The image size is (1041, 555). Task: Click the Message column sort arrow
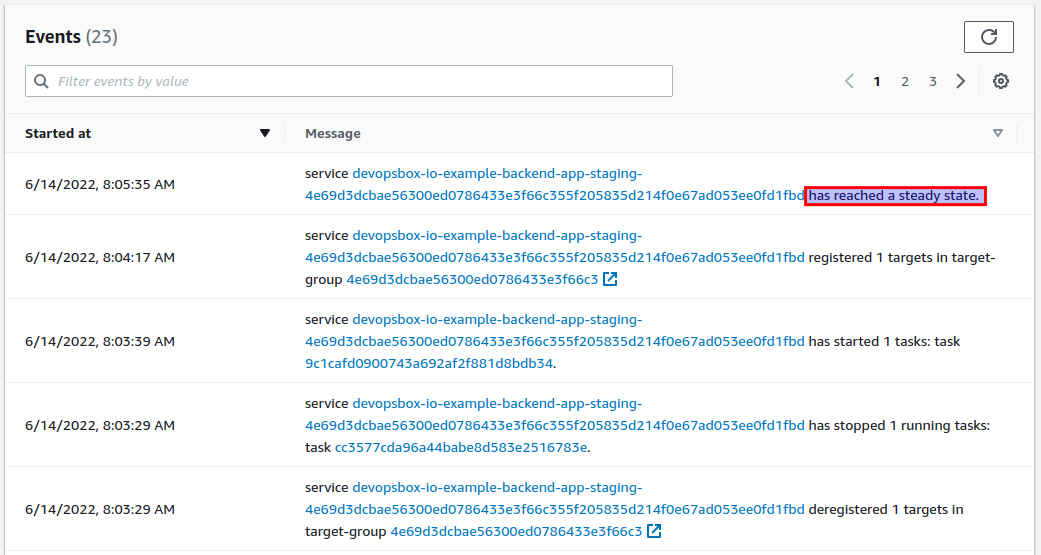tap(997, 133)
